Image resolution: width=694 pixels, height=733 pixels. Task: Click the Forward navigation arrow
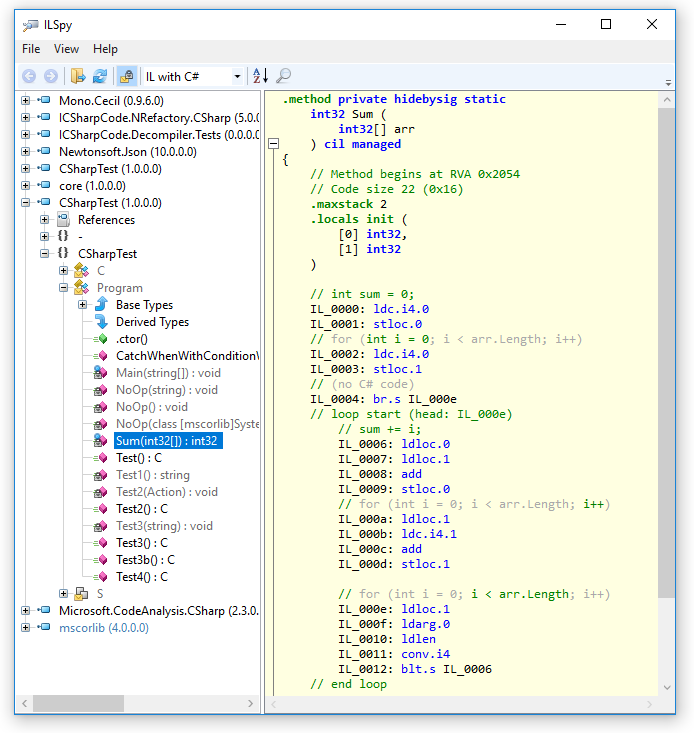51,76
